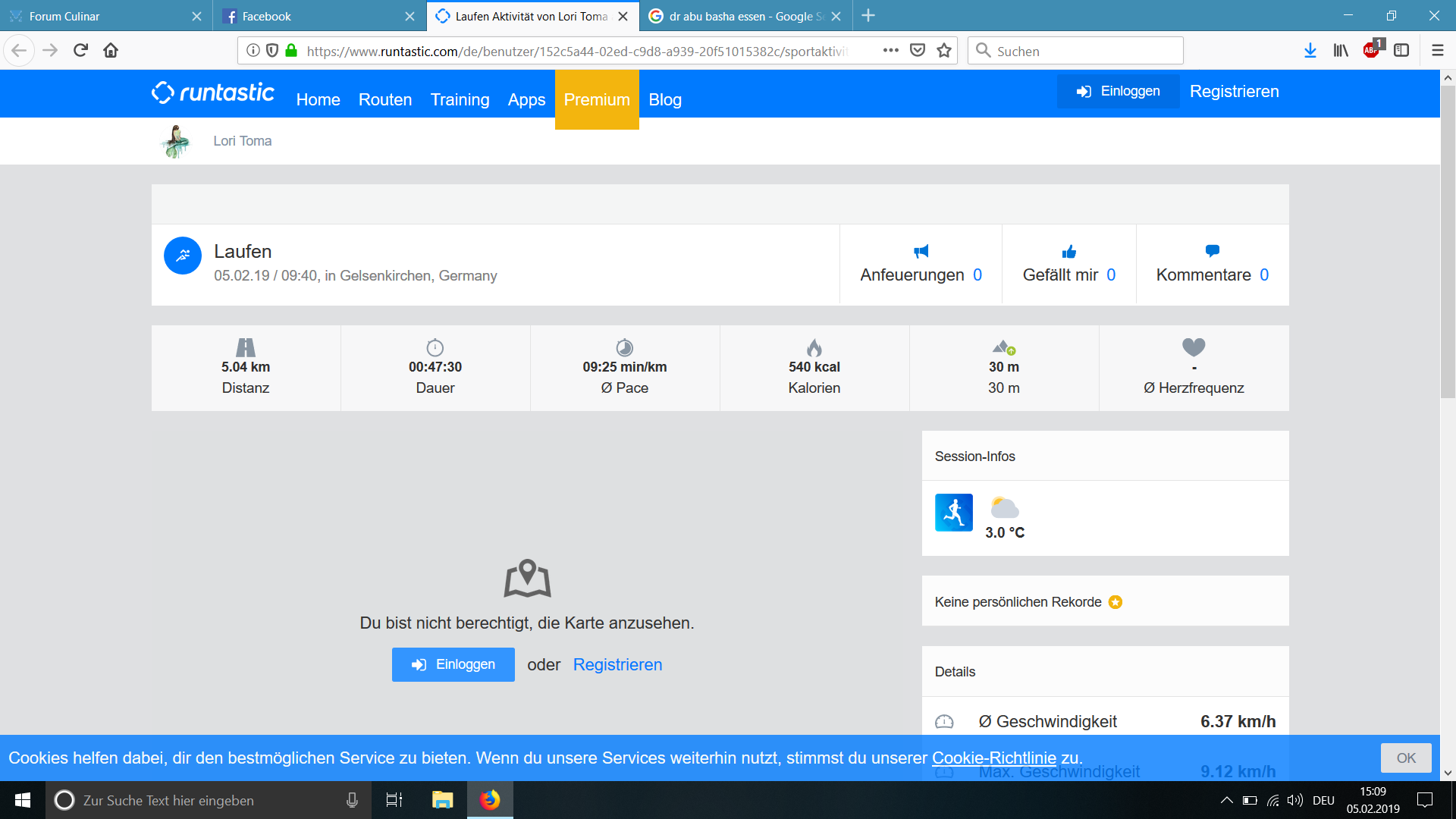Screen dimensions: 1456x819
Task: Open the Windows notification center
Action: point(1425,800)
